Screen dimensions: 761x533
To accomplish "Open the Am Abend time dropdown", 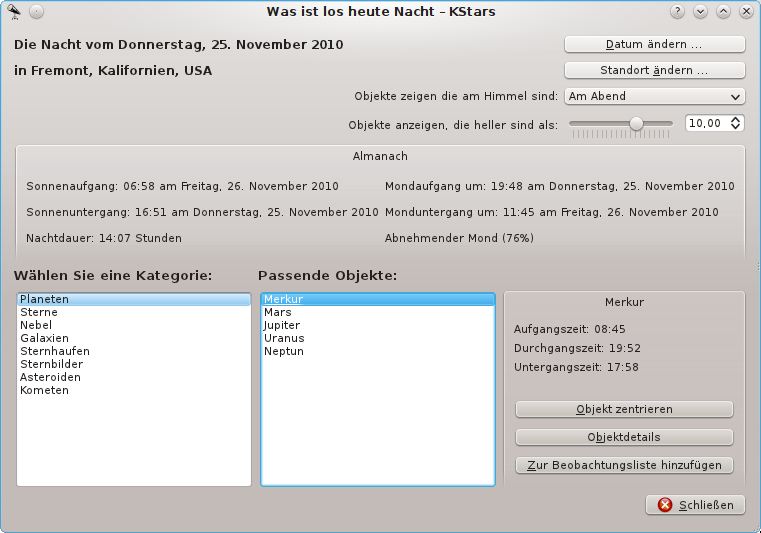I will point(654,97).
